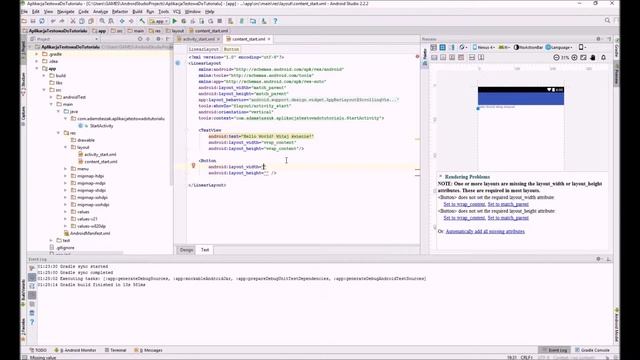Open the NoActionBar theme selector
This screenshot has height=360, width=640.
(528, 47)
